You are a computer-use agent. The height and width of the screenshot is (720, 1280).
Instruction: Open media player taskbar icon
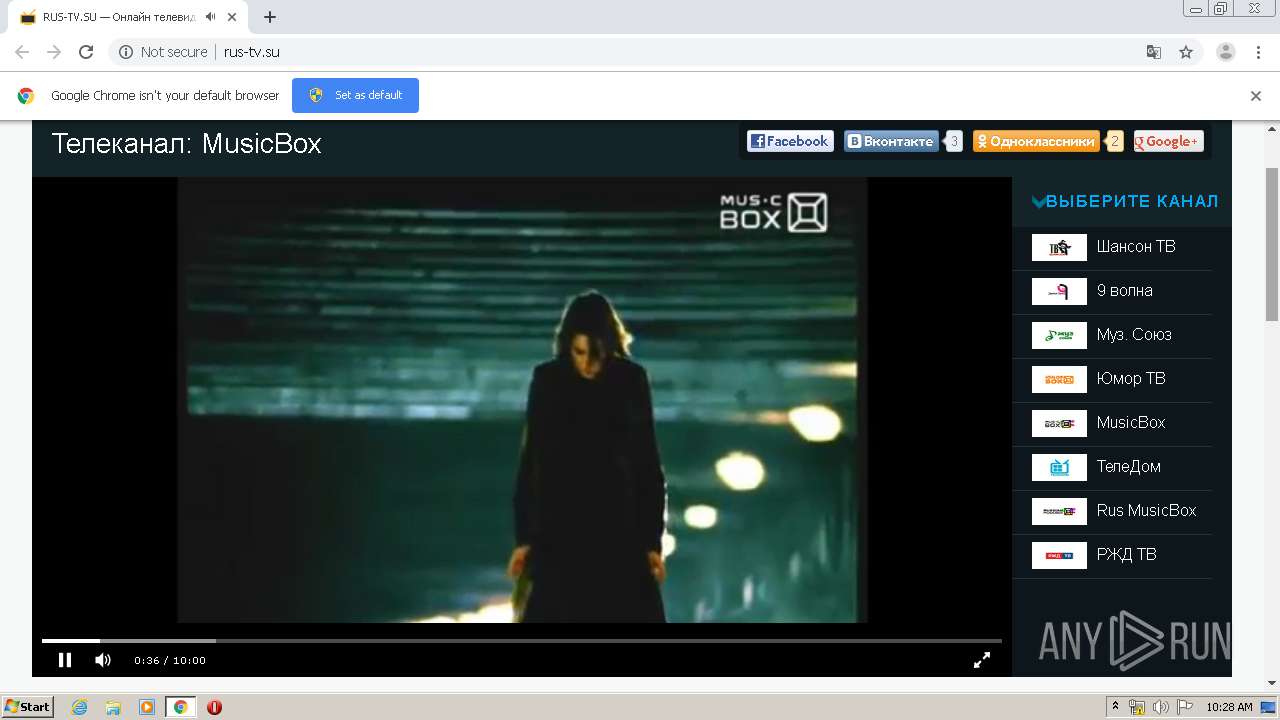click(x=147, y=707)
